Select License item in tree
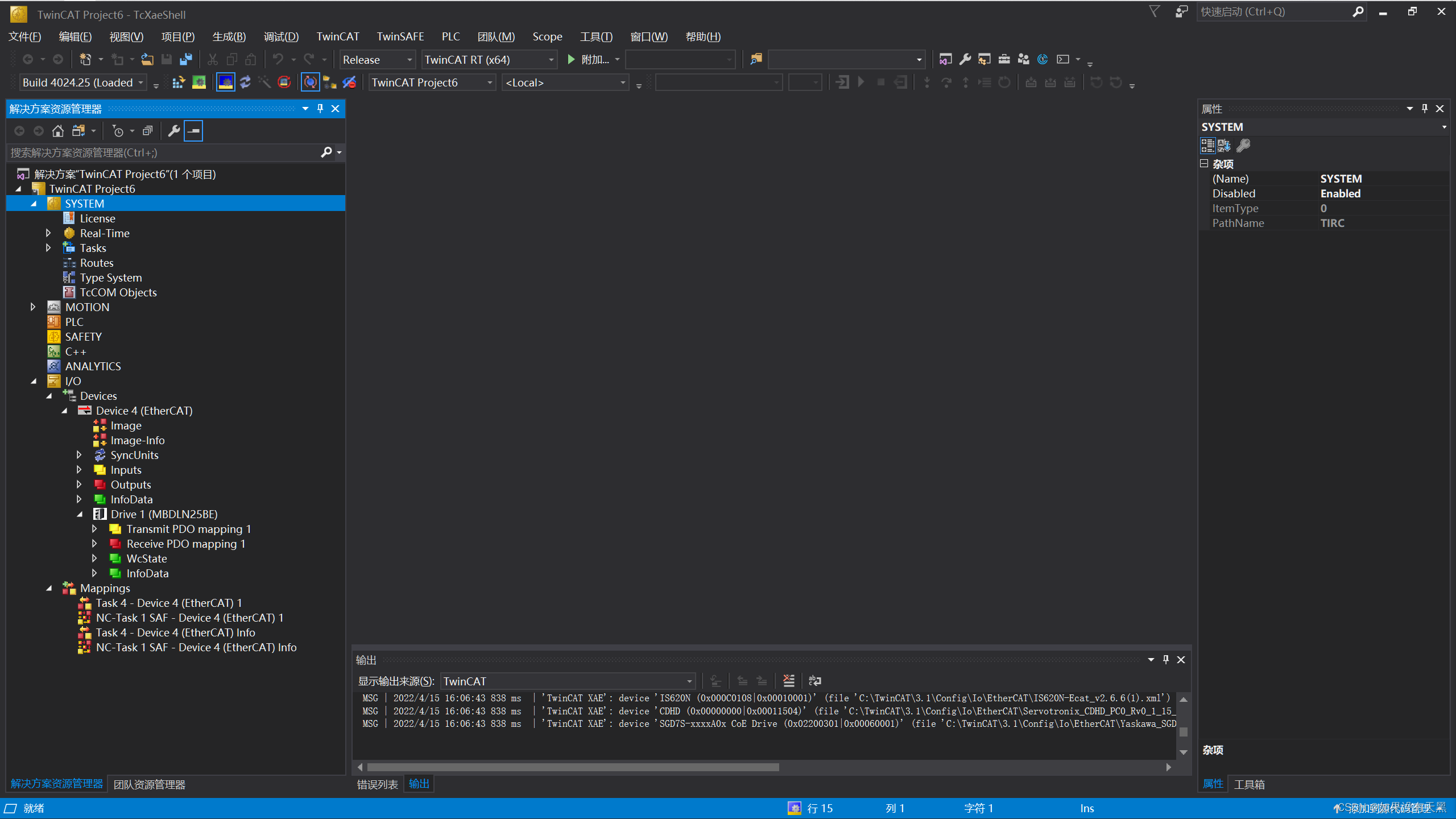The width and height of the screenshot is (1456, 819). pos(97,218)
